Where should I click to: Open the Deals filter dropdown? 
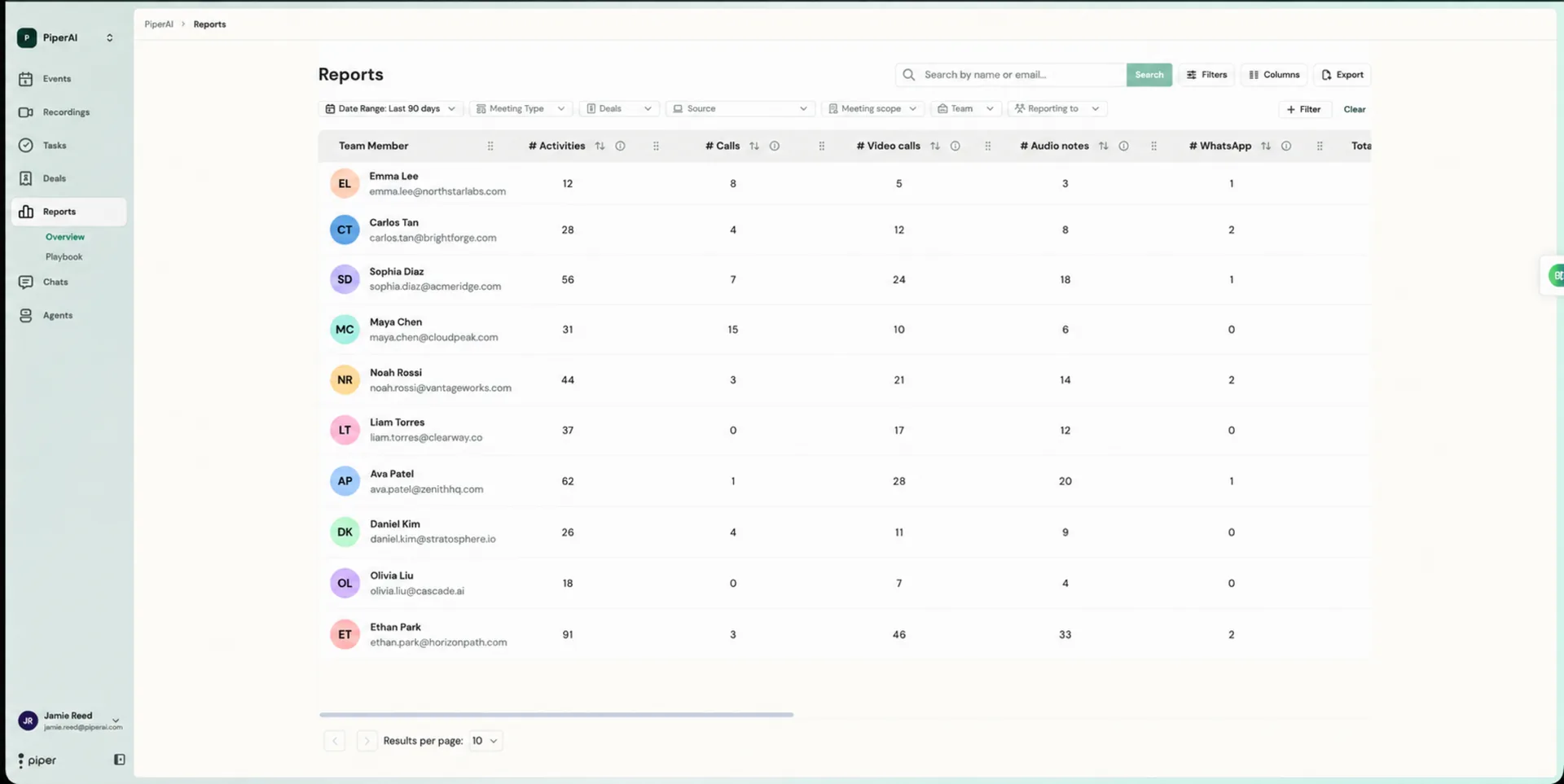point(619,109)
